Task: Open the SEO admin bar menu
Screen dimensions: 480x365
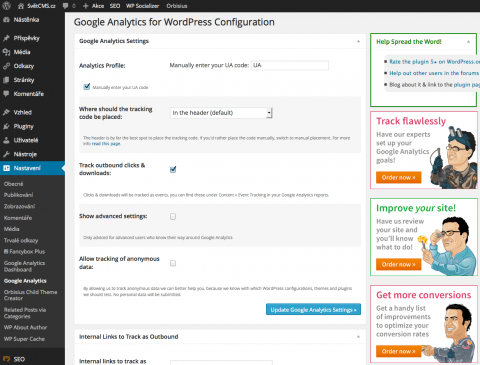Action: pos(115,6)
